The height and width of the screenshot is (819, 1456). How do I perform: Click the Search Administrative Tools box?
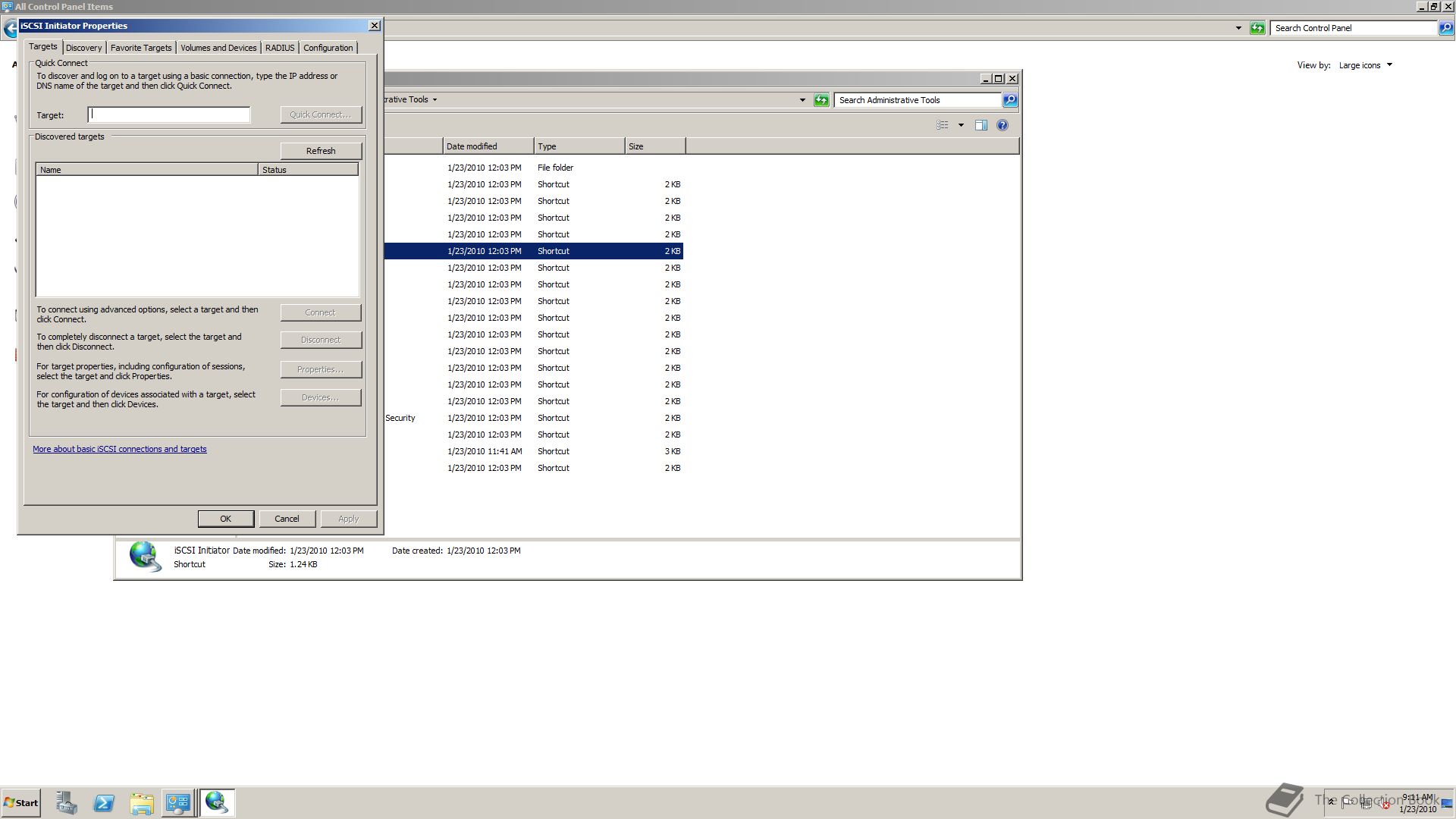[x=918, y=100]
